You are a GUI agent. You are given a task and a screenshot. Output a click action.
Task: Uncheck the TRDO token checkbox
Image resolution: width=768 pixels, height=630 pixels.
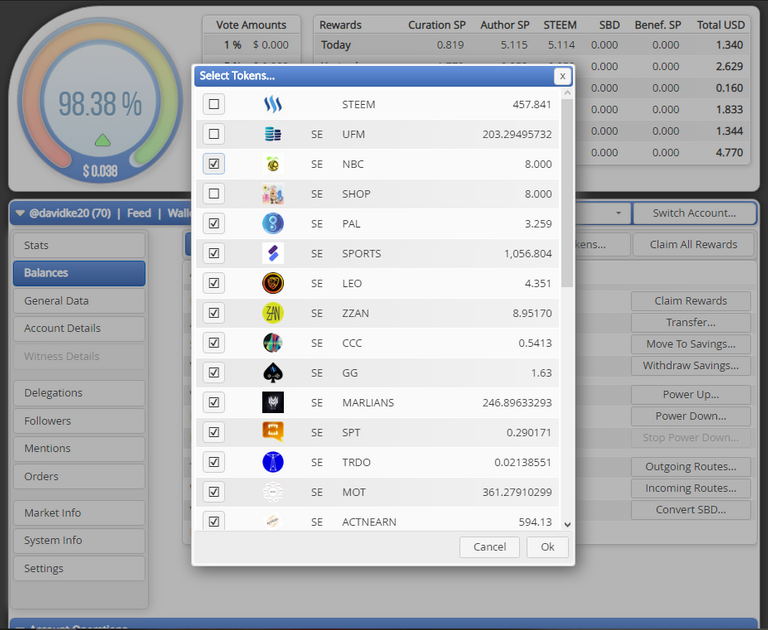(214, 462)
